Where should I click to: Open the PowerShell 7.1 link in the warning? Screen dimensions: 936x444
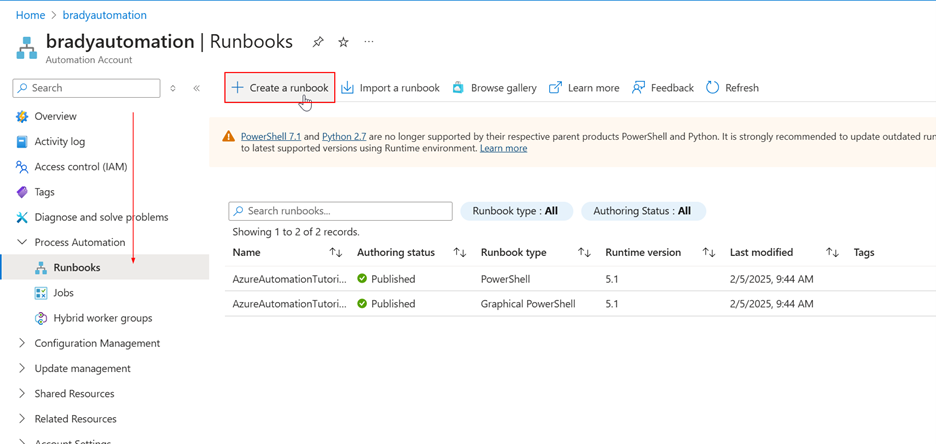(270, 136)
